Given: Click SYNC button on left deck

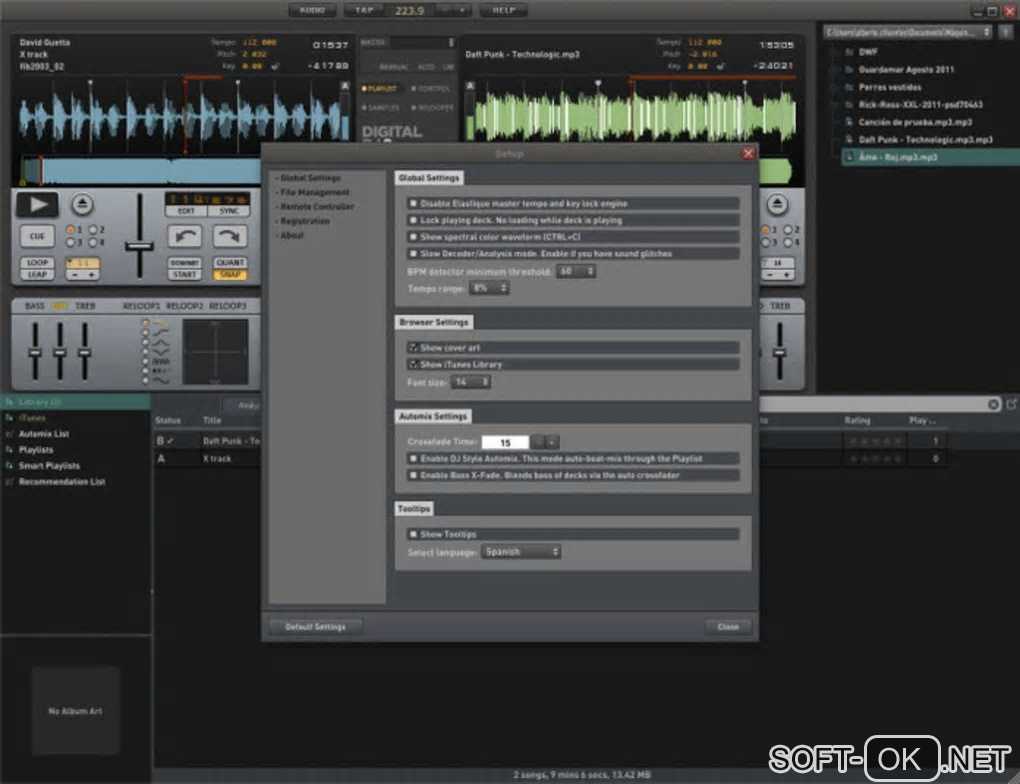Looking at the screenshot, I should [x=229, y=211].
